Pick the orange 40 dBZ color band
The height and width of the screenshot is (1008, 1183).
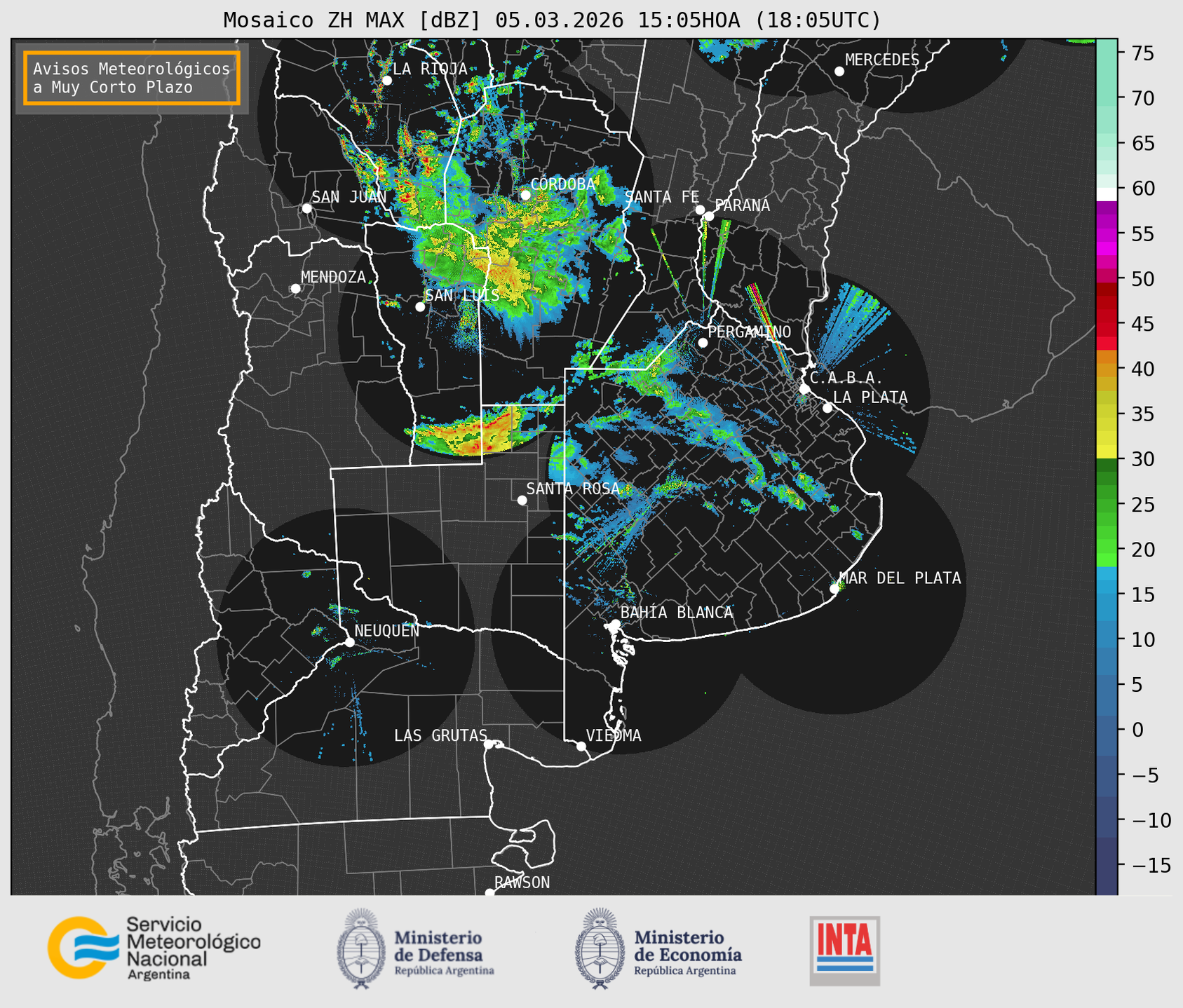pyautogui.click(x=1107, y=369)
